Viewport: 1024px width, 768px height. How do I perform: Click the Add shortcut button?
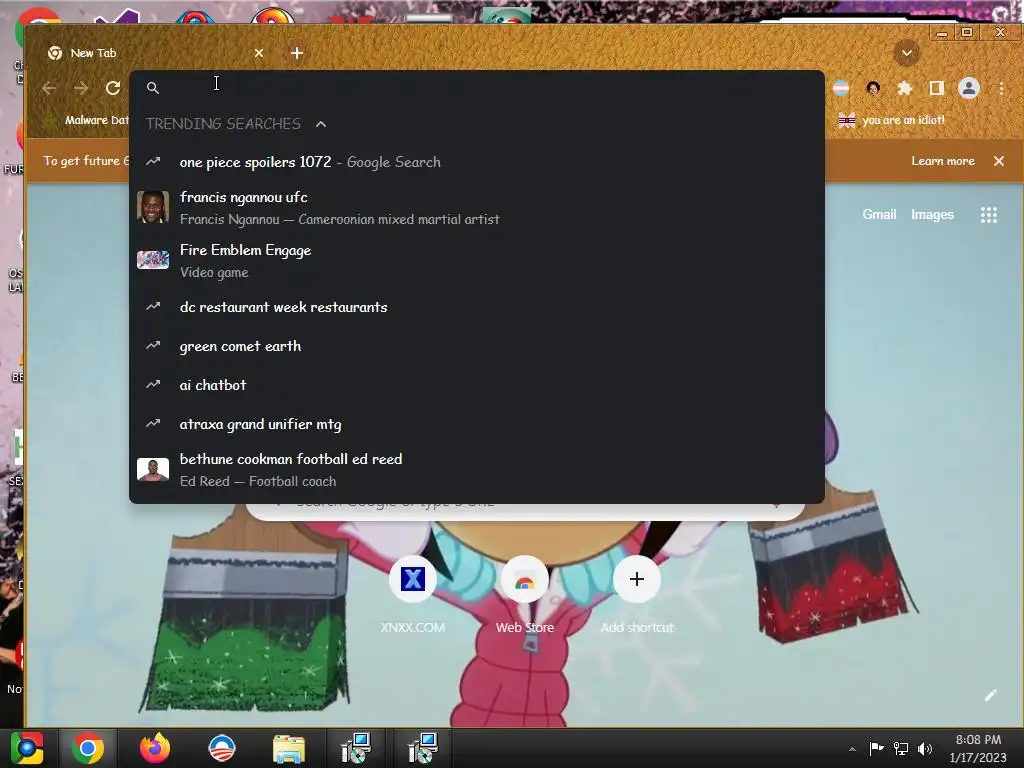637,594
